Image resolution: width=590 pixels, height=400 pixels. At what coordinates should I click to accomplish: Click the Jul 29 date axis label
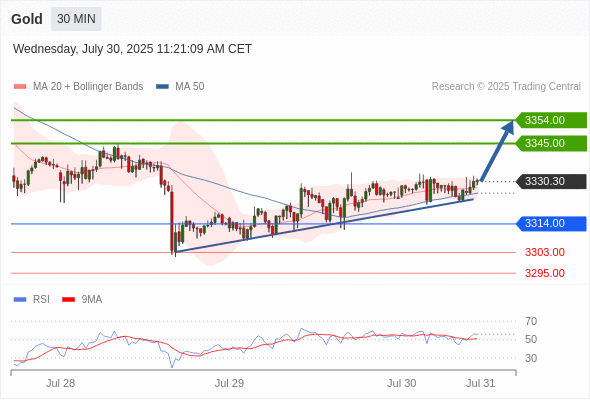pyautogui.click(x=229, y=383)
